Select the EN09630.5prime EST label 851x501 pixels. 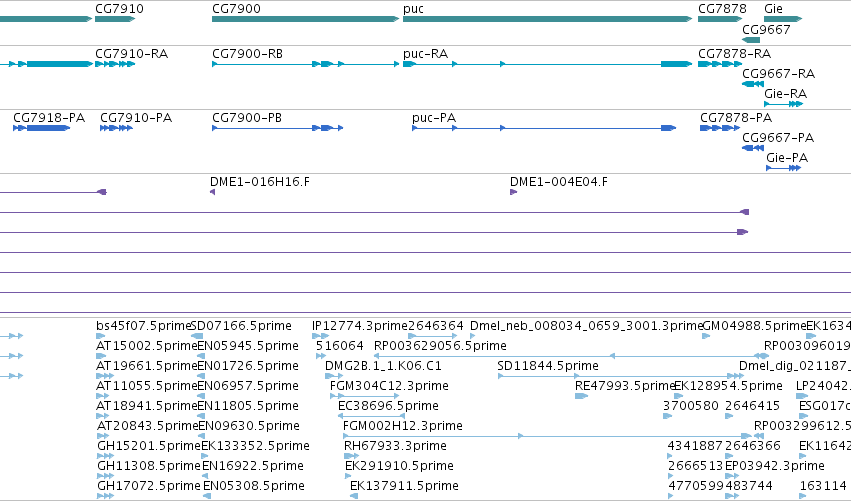tap(249, 426)
